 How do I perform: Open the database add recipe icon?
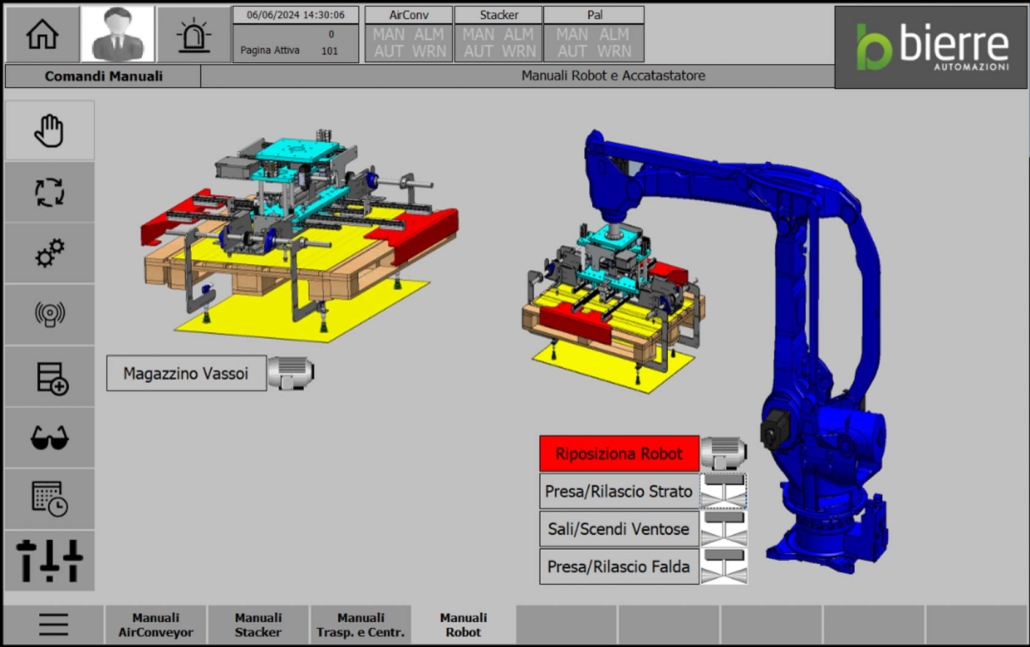pyautogui.click(x=50, y=377)
